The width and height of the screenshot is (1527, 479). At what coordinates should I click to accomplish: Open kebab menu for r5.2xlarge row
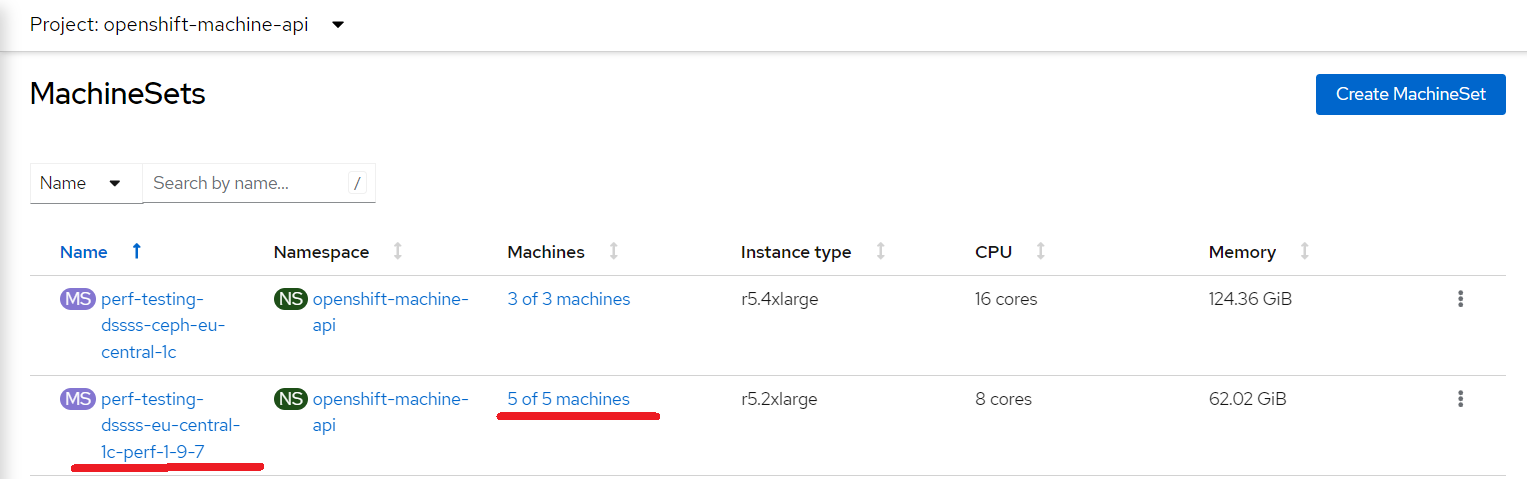1460,399
